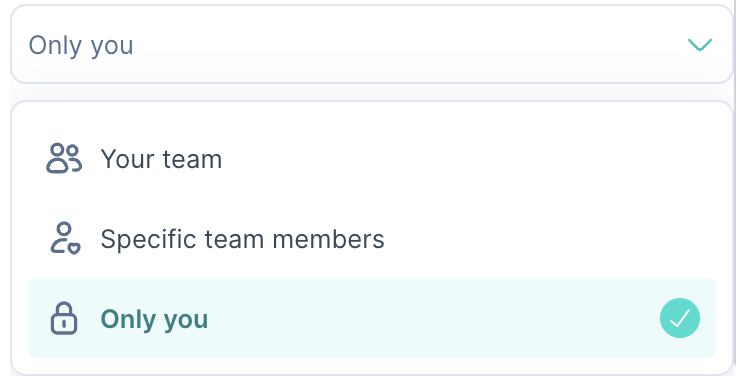Image resolution: width=736 pixels, height=386 pixels.
Task: Click the teal circular checkmark on Only you row
Action: point(680,318)
